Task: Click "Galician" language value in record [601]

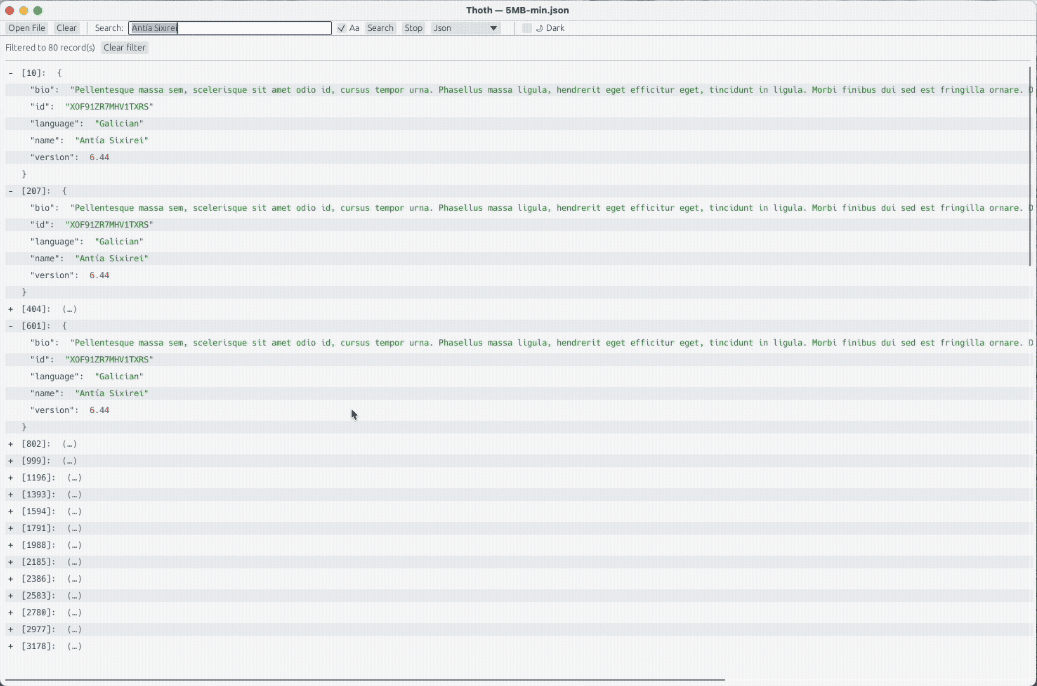Action: point(119,376)
